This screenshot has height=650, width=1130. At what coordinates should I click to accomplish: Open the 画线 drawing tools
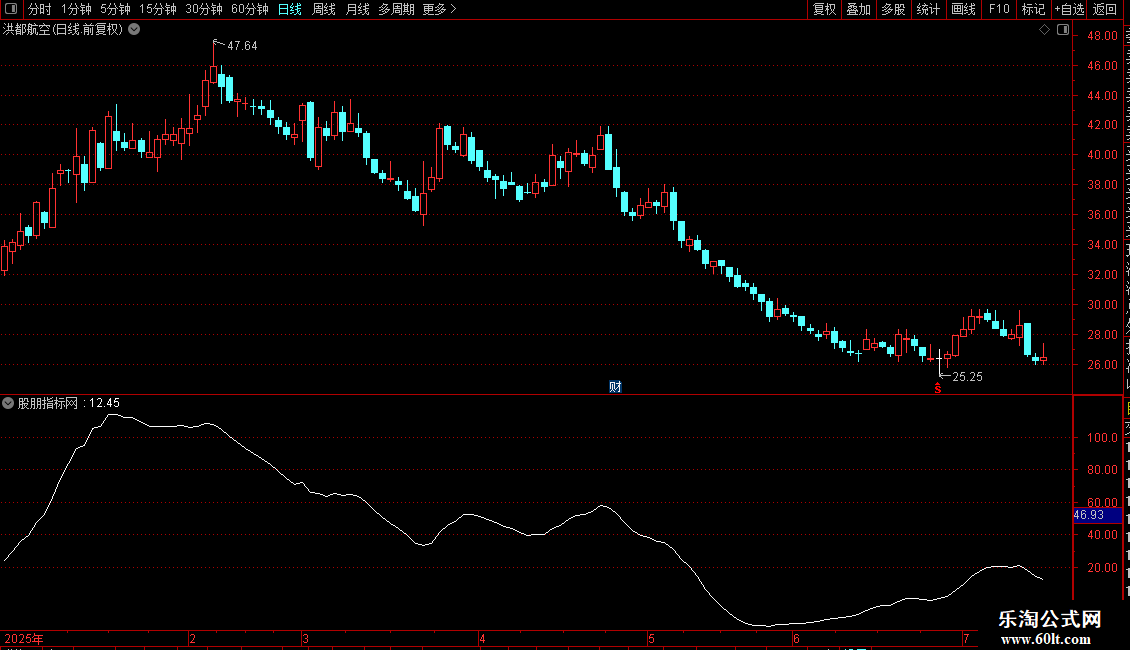[x=963, y=9]
